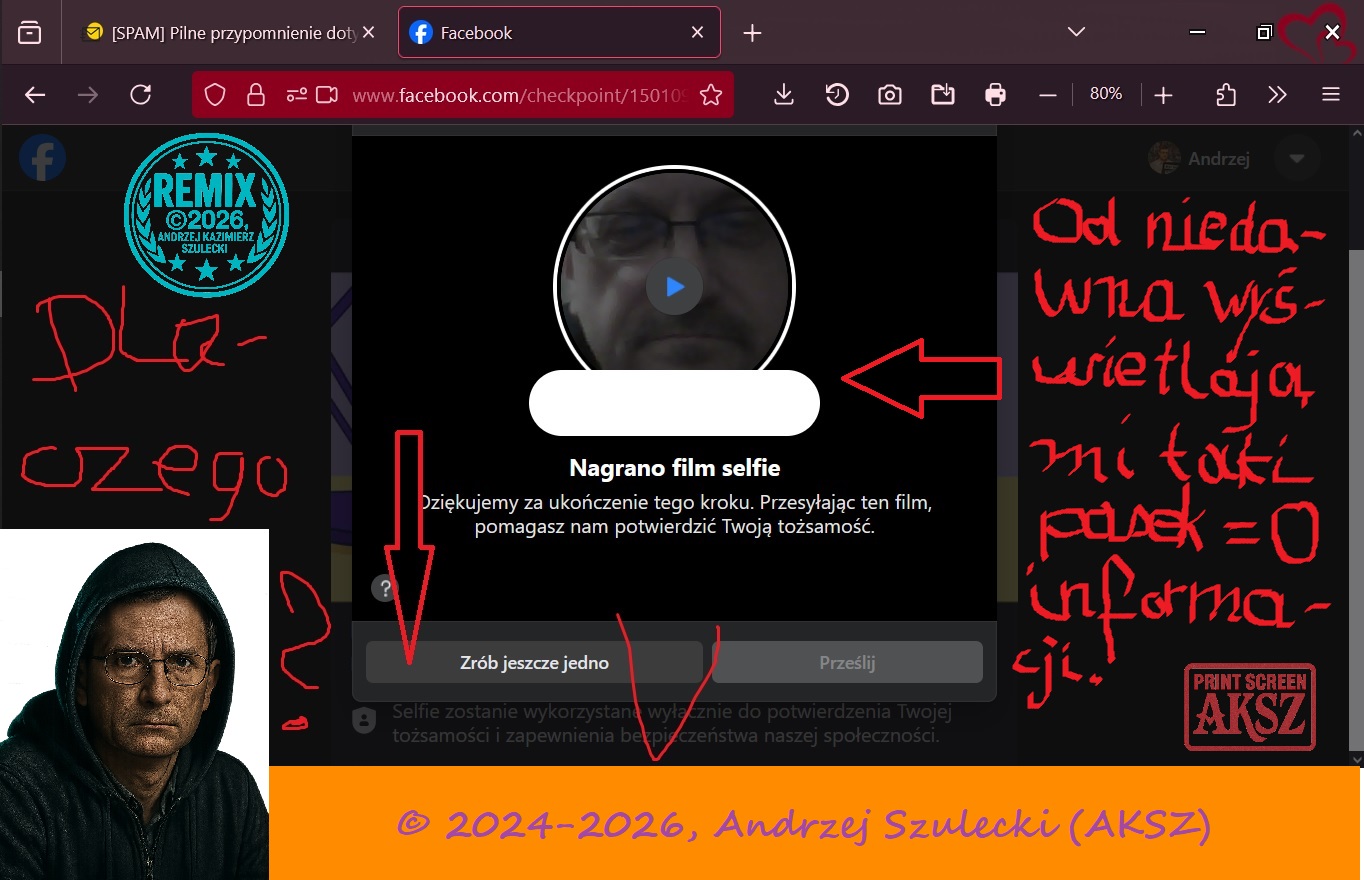Click the print icon in toolbar

coord(995,94)
